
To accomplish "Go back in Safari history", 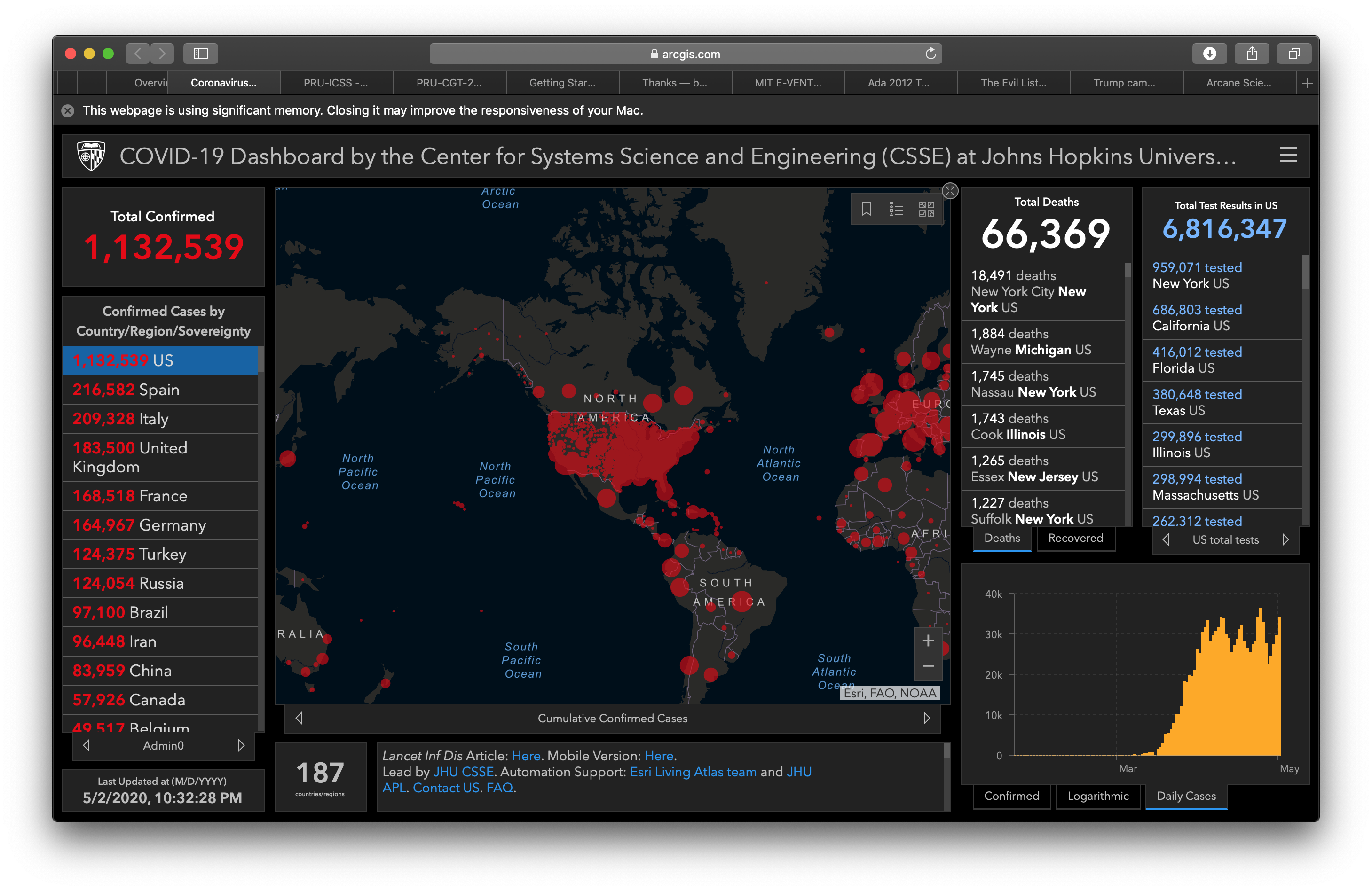I will [x=138, y=54].
